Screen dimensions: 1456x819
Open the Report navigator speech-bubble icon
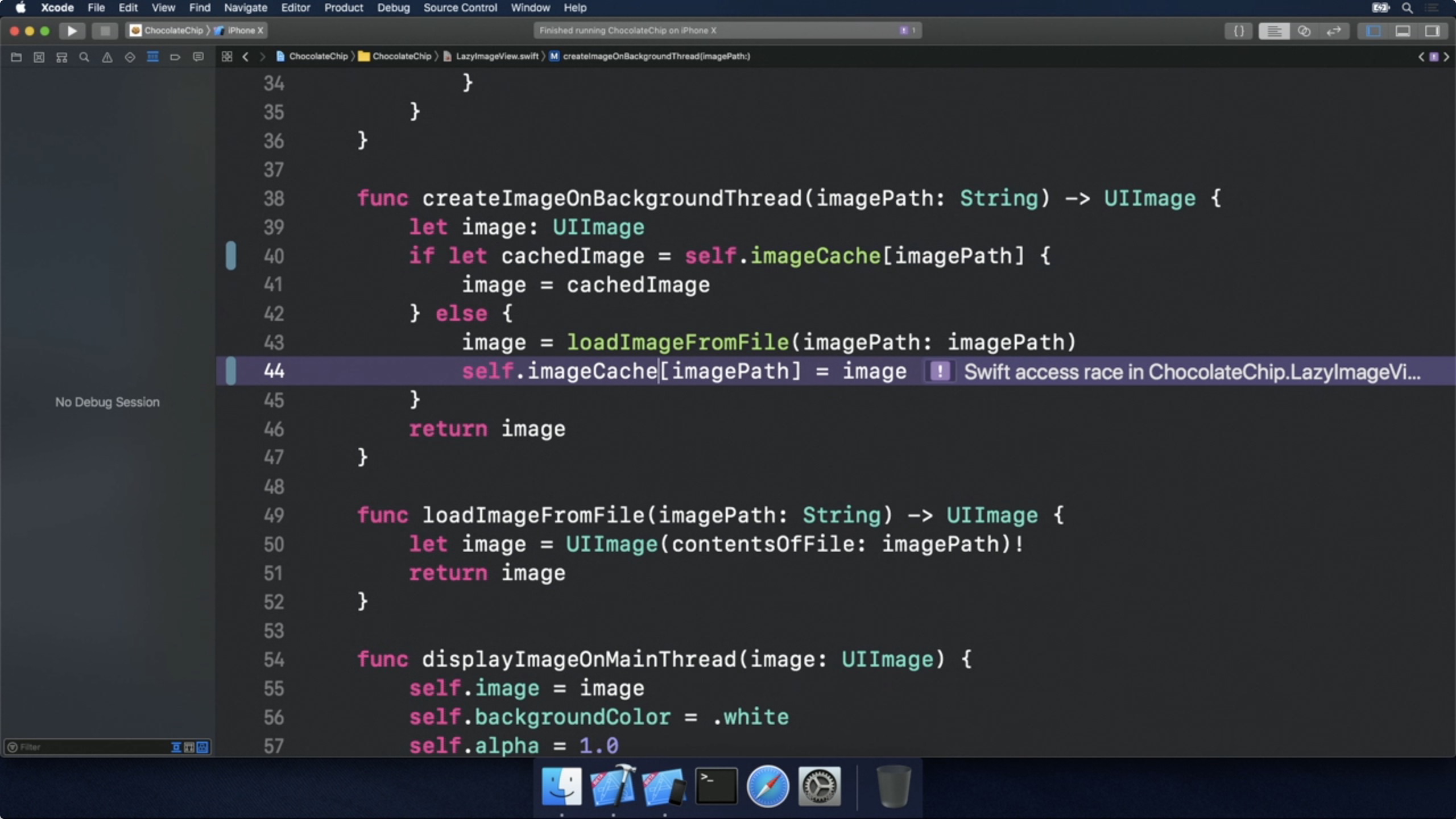pyautogui.click(x=198, y=57)
